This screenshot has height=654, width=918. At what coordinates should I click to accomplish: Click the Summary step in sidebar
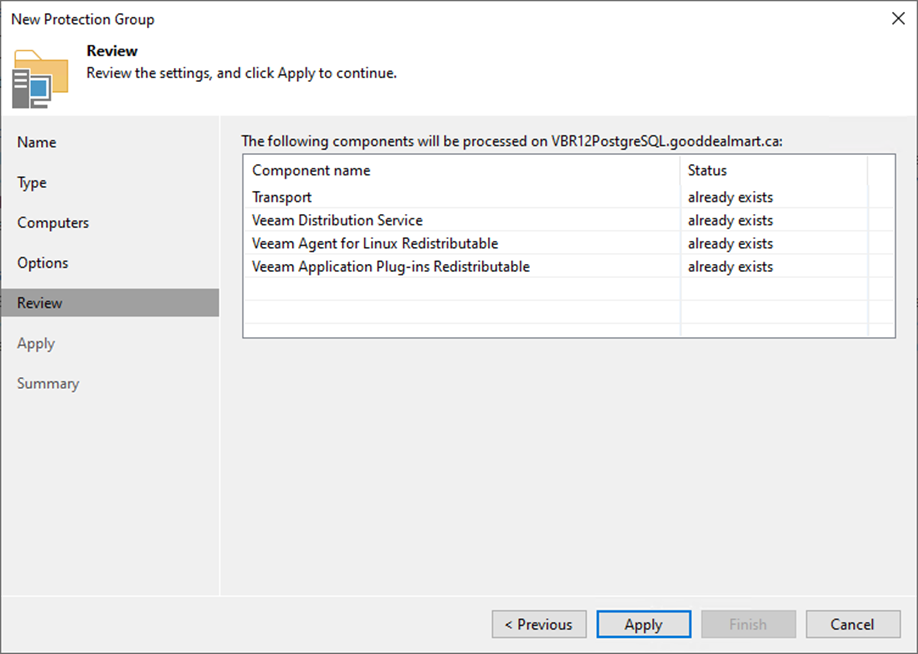point(48,384)
